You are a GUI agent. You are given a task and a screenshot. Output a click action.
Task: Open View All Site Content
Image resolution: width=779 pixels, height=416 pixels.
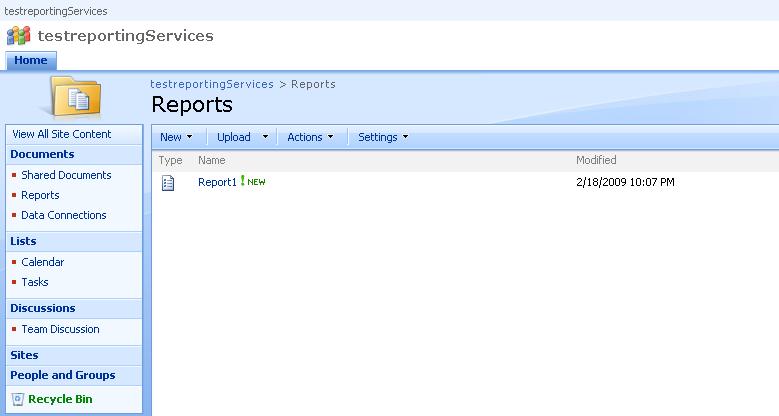point(62,134)
